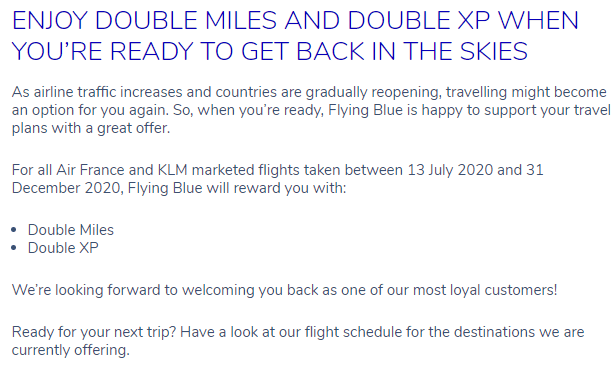The height and width of the screenshot is (371, 611).
Task: Click the bullet dot before Double XP
Action: tap(14, 248)
